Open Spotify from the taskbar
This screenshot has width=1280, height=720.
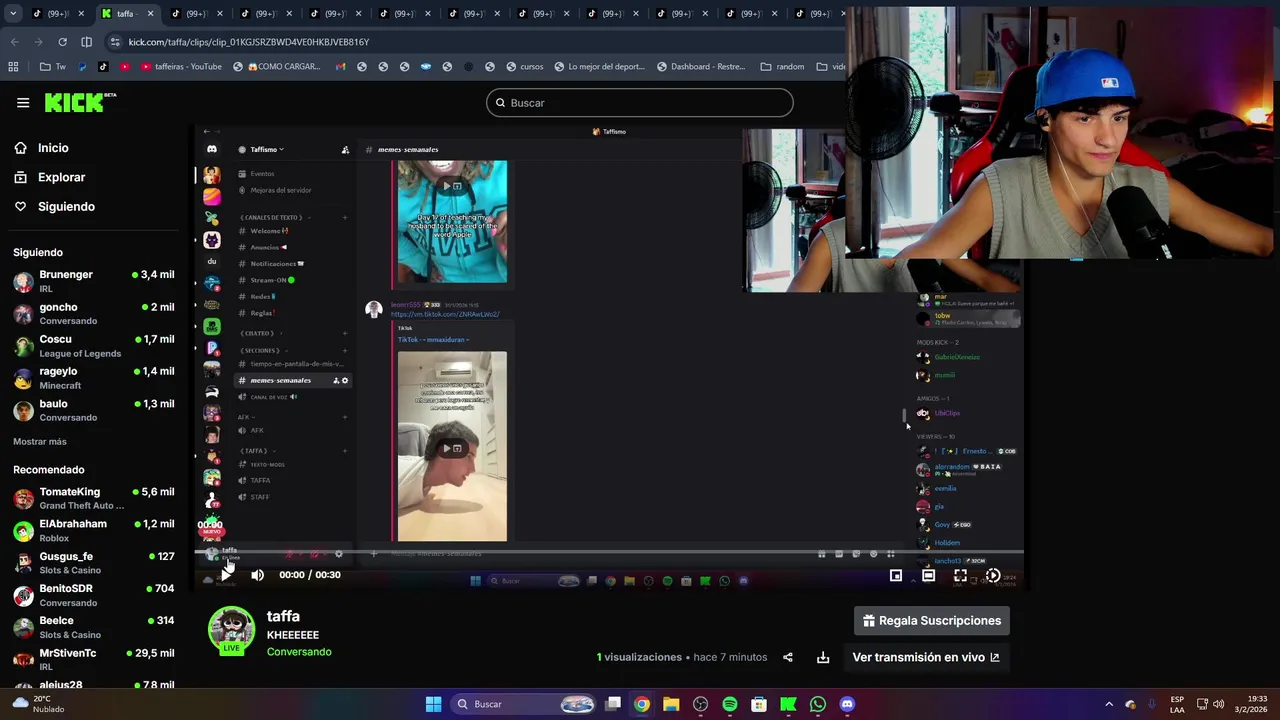coord(730,704)
